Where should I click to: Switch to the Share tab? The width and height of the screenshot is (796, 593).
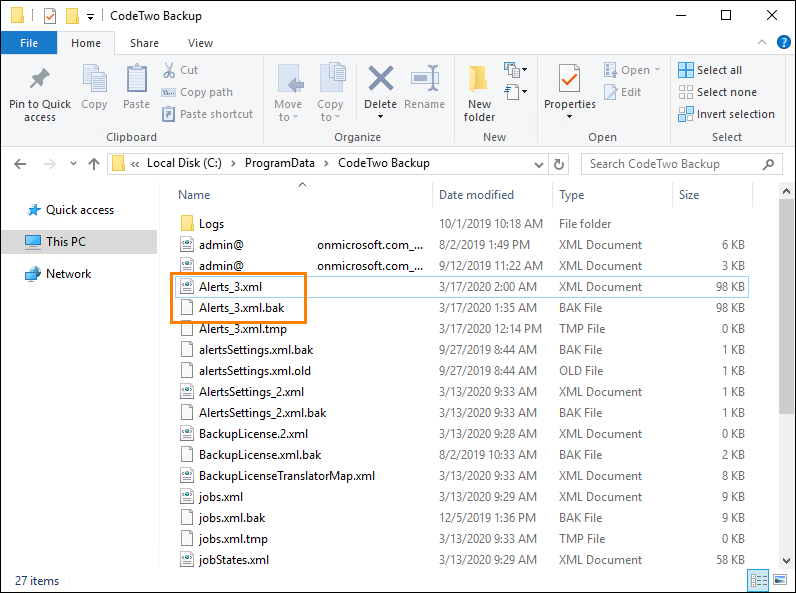(144, 43)
